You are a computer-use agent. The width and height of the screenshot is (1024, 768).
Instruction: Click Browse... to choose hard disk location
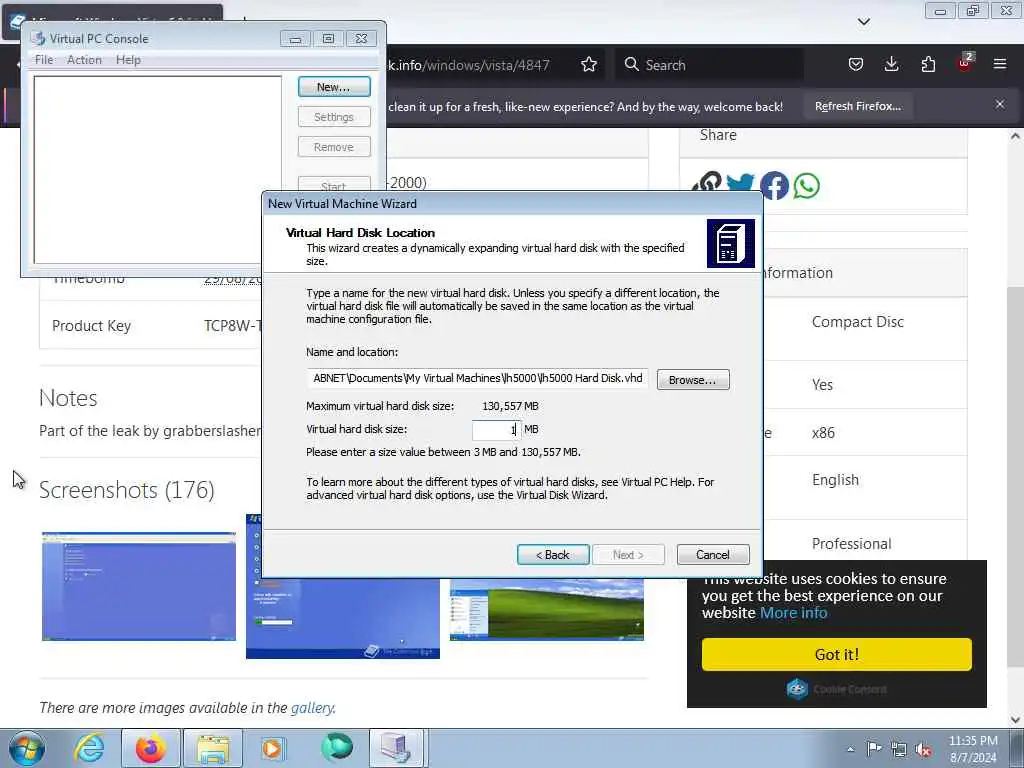click(x=692, y=380)
